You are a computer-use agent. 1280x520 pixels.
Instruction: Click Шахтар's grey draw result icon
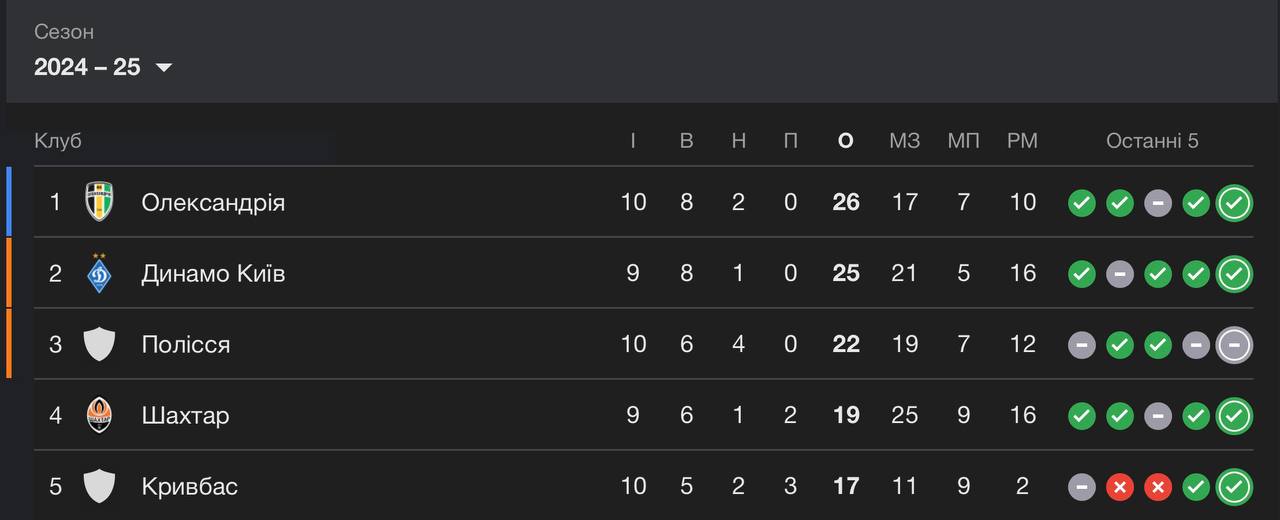pos(1158,416)
